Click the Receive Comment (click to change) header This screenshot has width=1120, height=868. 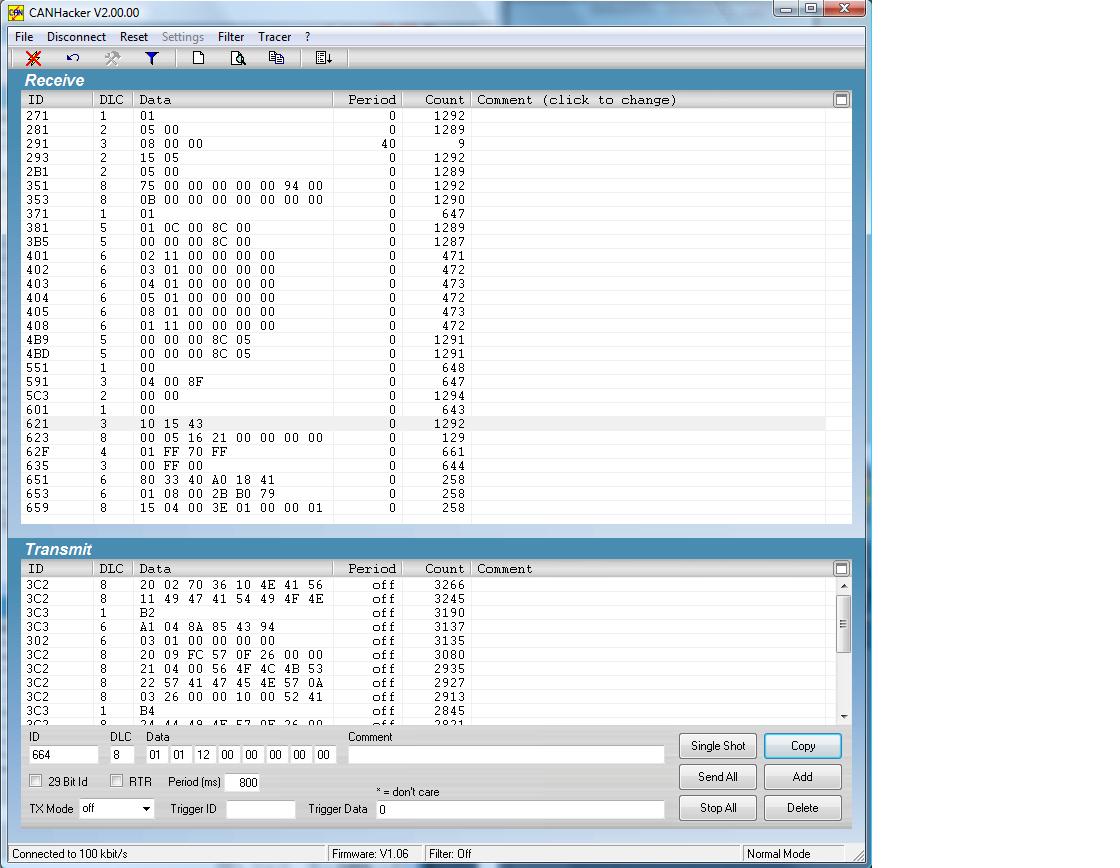click(x=576, y=100)
